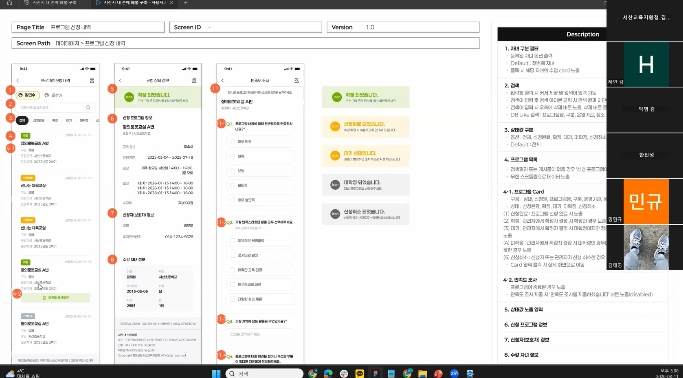Tap the top-right menu icon in the survey phone mockup
Viewport: 683px width, 378px height.
click(x=297, y=81)
